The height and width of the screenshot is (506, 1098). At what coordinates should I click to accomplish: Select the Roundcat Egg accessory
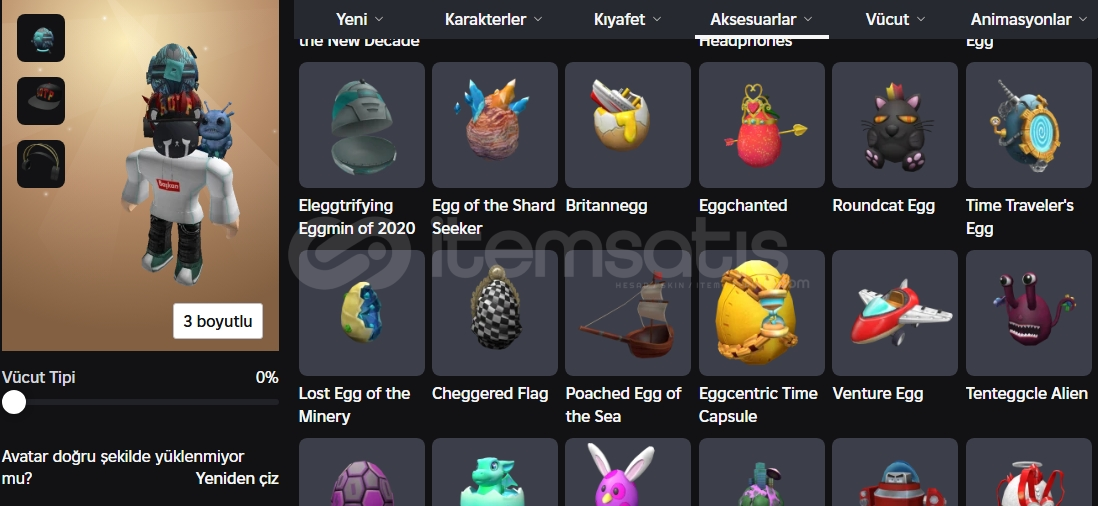point(895,125)
